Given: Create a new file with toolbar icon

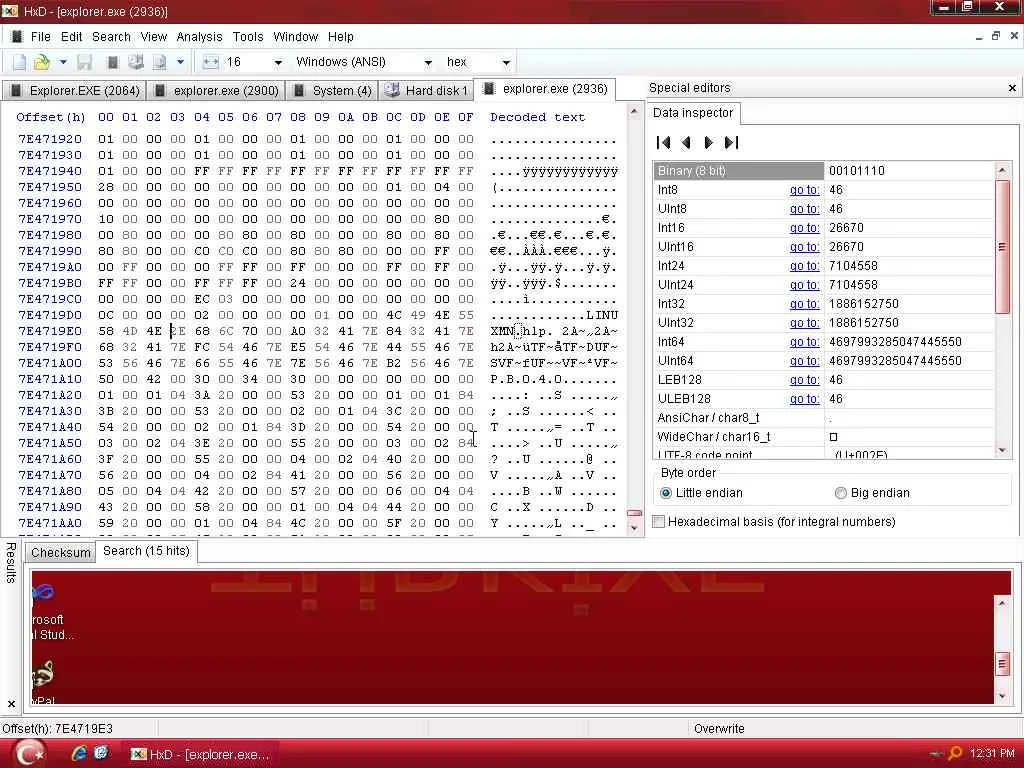Looking at the screenshot, I should click(x=20, y=62).
